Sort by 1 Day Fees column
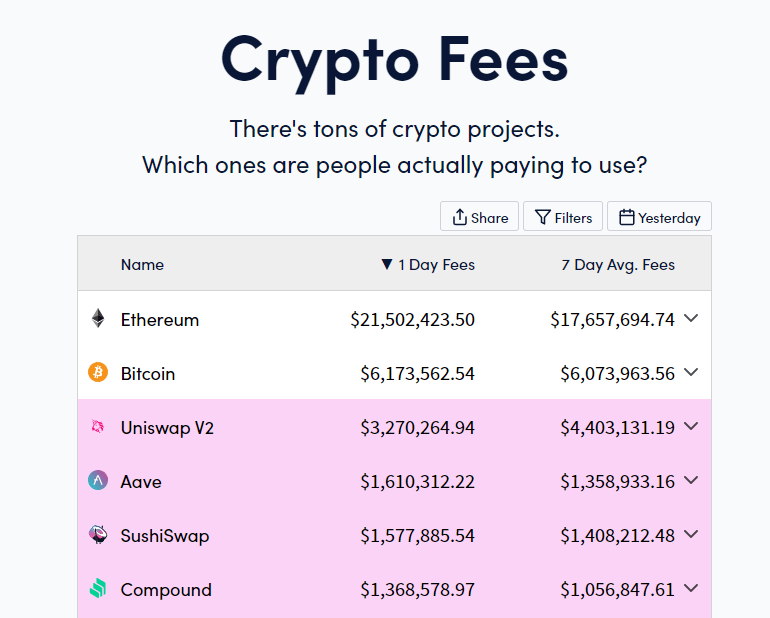 (428, 265)
